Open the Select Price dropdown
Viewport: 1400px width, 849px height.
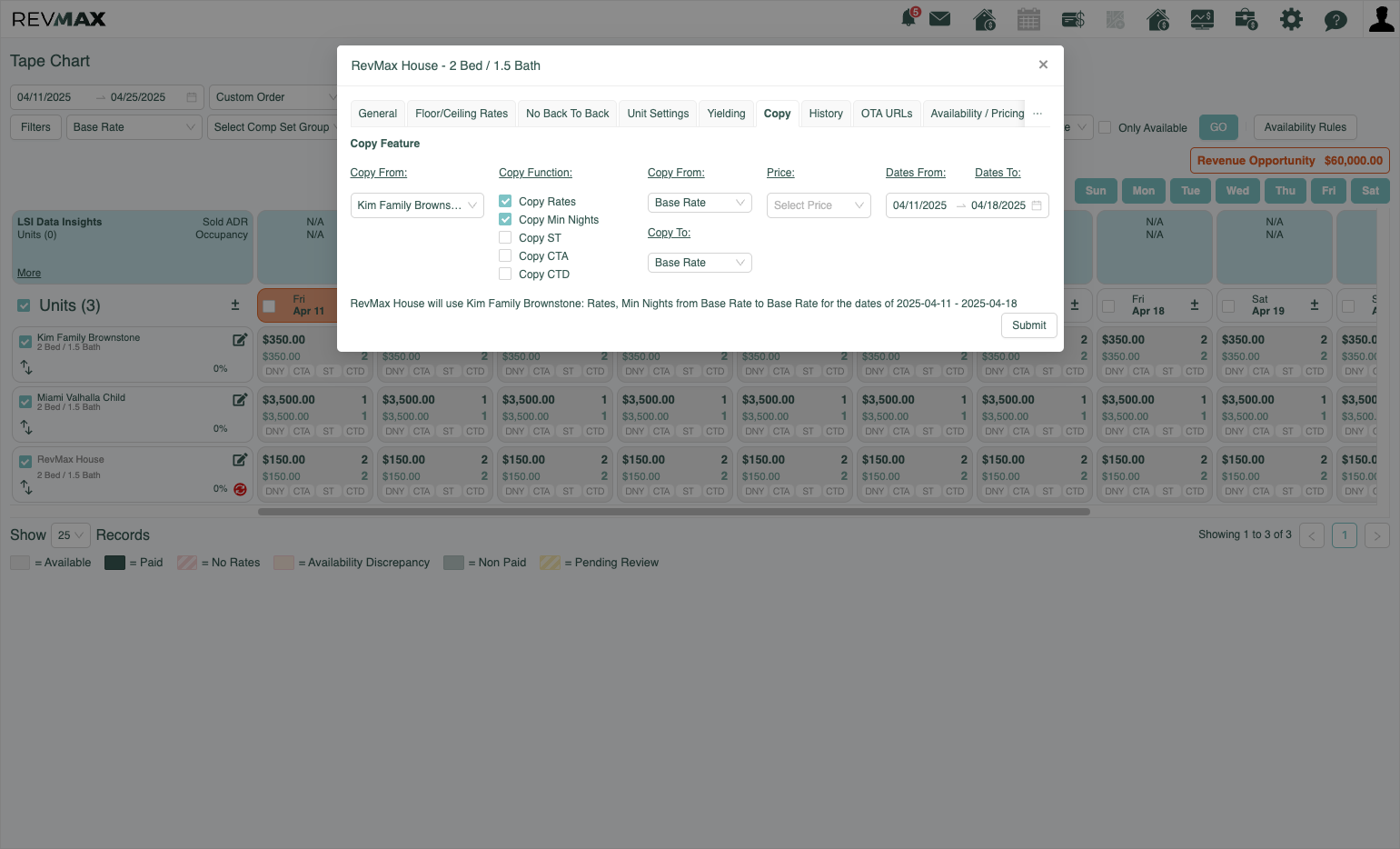tap(819, 205)
